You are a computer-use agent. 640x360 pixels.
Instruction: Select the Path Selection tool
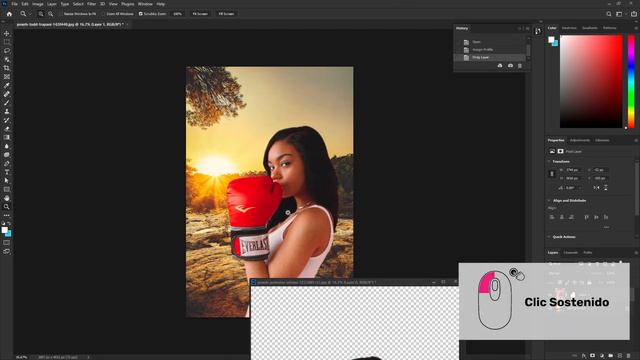pyautogui.click(x=7, y=181)
